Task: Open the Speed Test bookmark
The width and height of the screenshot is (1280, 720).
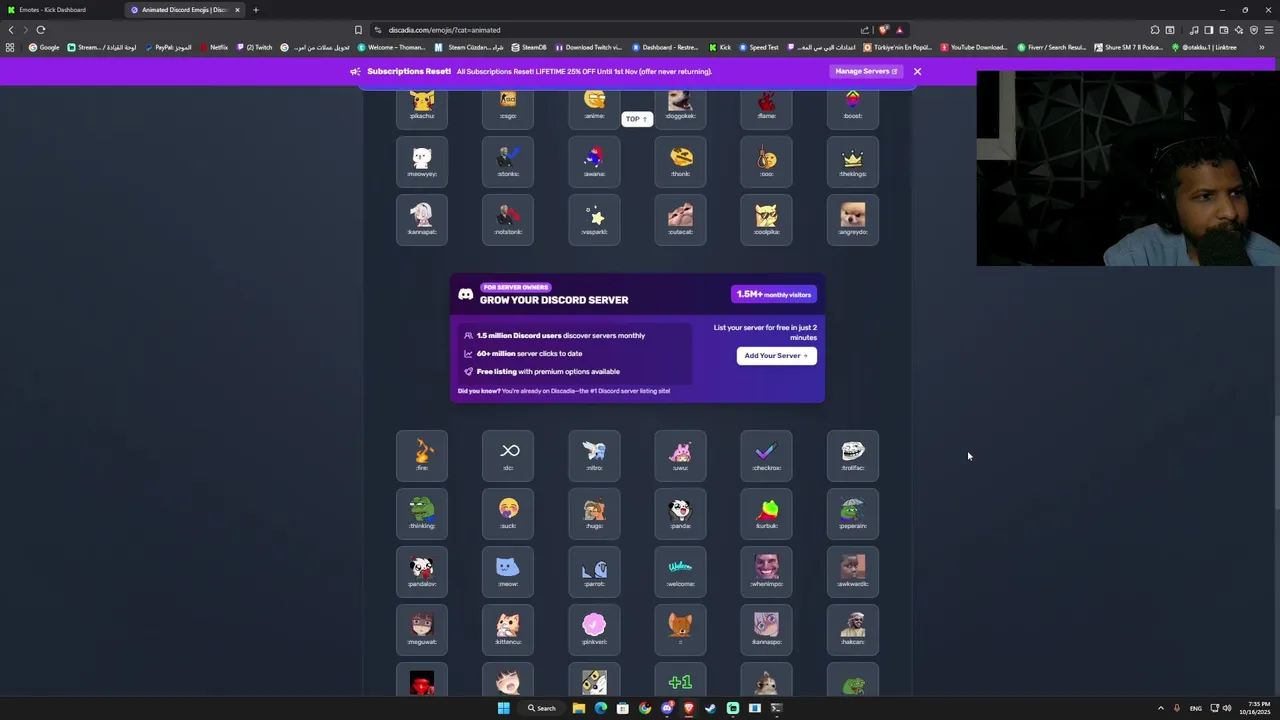Action: pyautogui.click(x=759, y=47)
